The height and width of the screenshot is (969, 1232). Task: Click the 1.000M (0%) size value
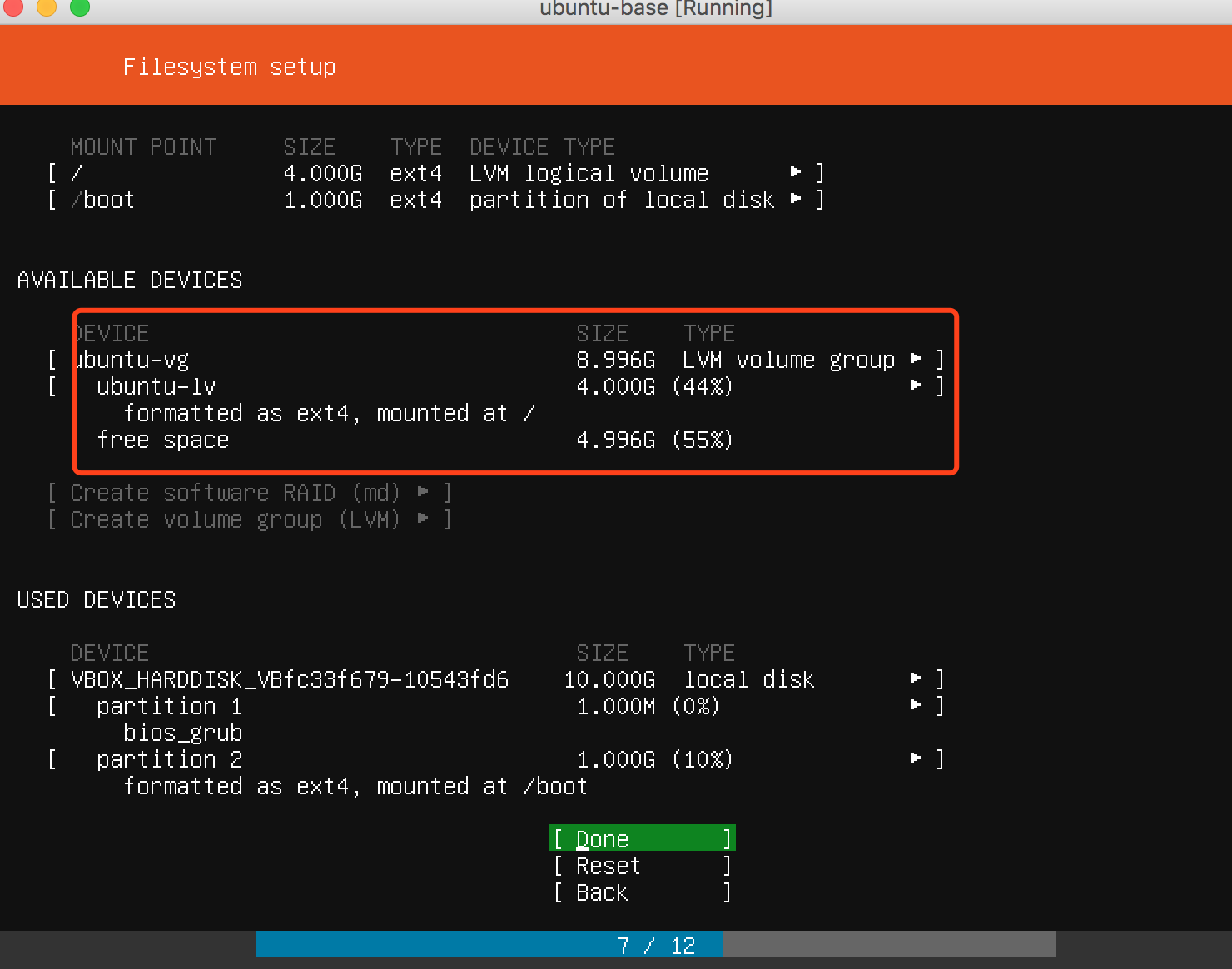pyautogui.click(x=648, y=706)
